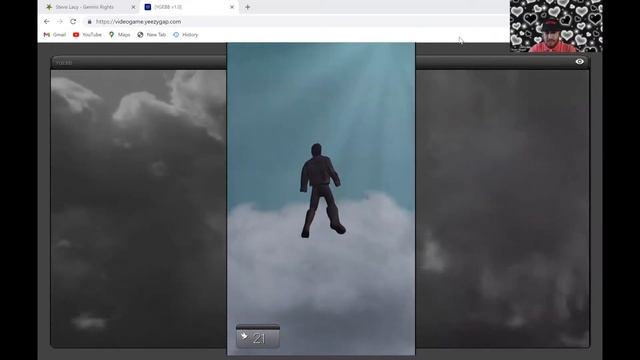Go back with the browser back arrow

47,22
